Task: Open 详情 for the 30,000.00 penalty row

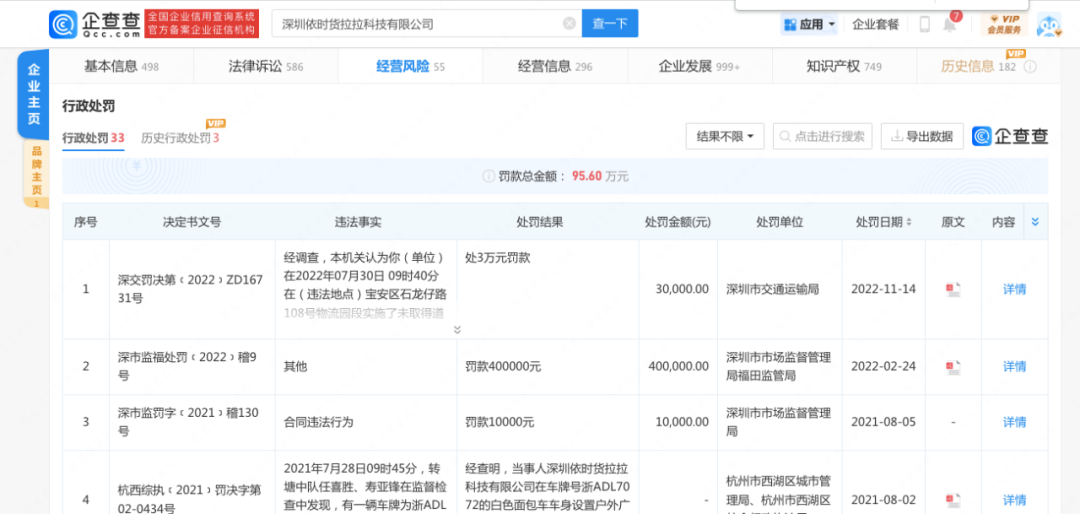Action: tap(1014, 289)
